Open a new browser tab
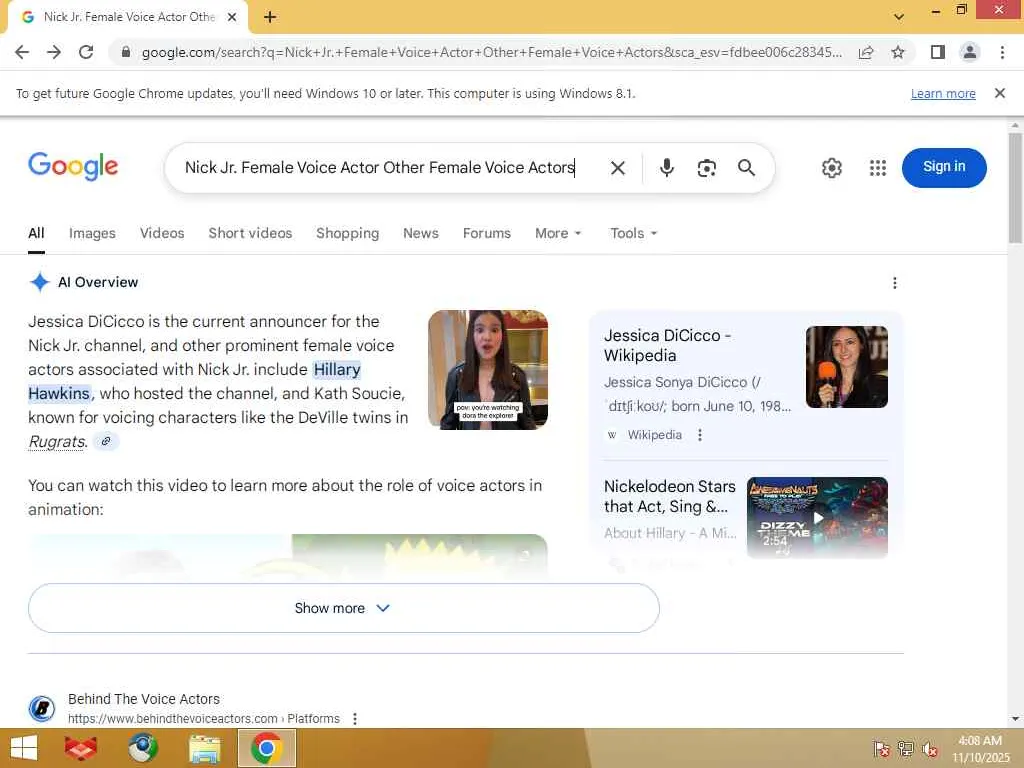 (x=270, y=17)
